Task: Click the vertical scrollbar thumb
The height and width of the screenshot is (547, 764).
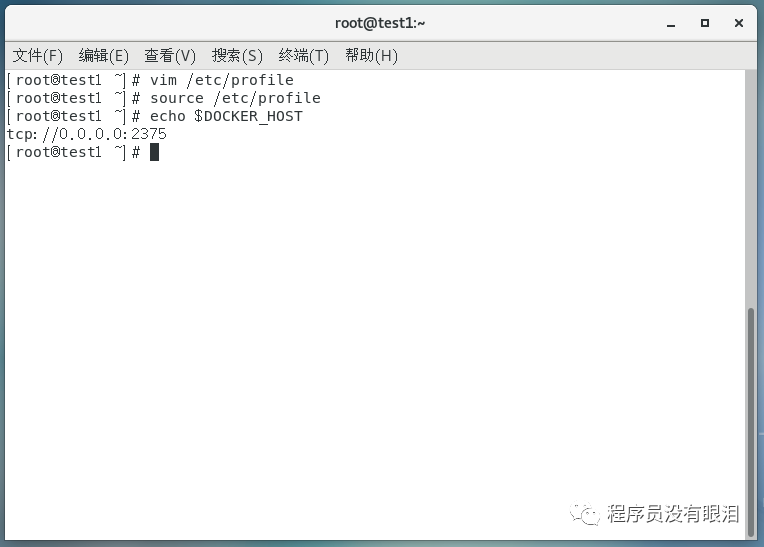Action: click(x=751, y=423)
